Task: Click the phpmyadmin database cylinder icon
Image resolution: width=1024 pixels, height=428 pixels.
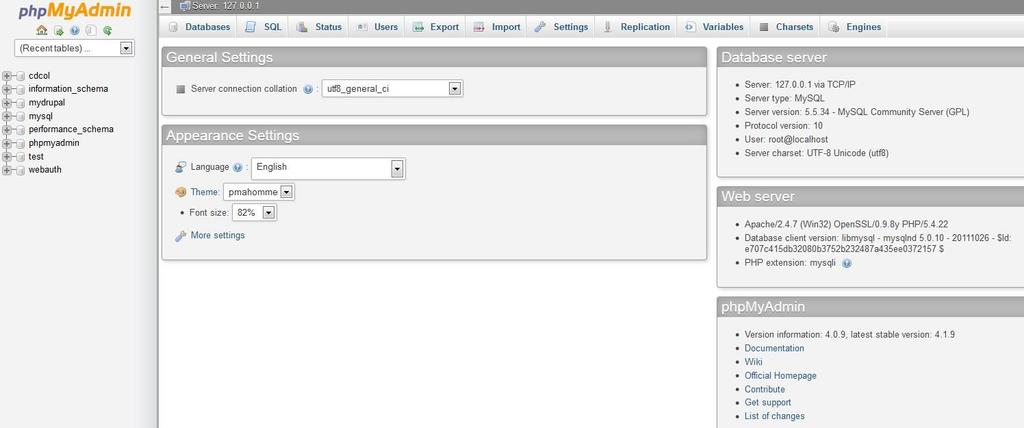Action: pos(21,143)
